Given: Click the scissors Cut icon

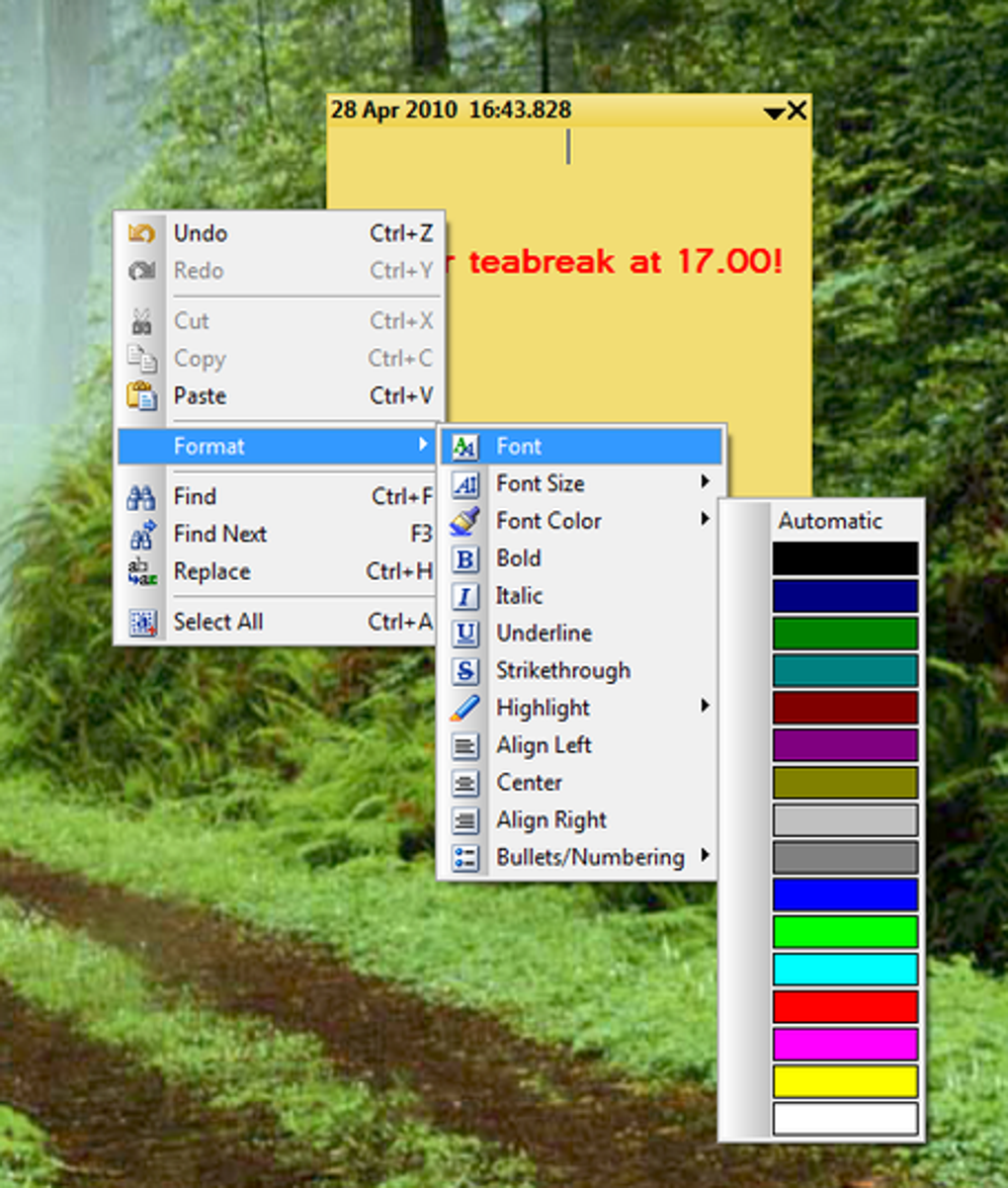Looking at the screenshot, I should (142, 321).
